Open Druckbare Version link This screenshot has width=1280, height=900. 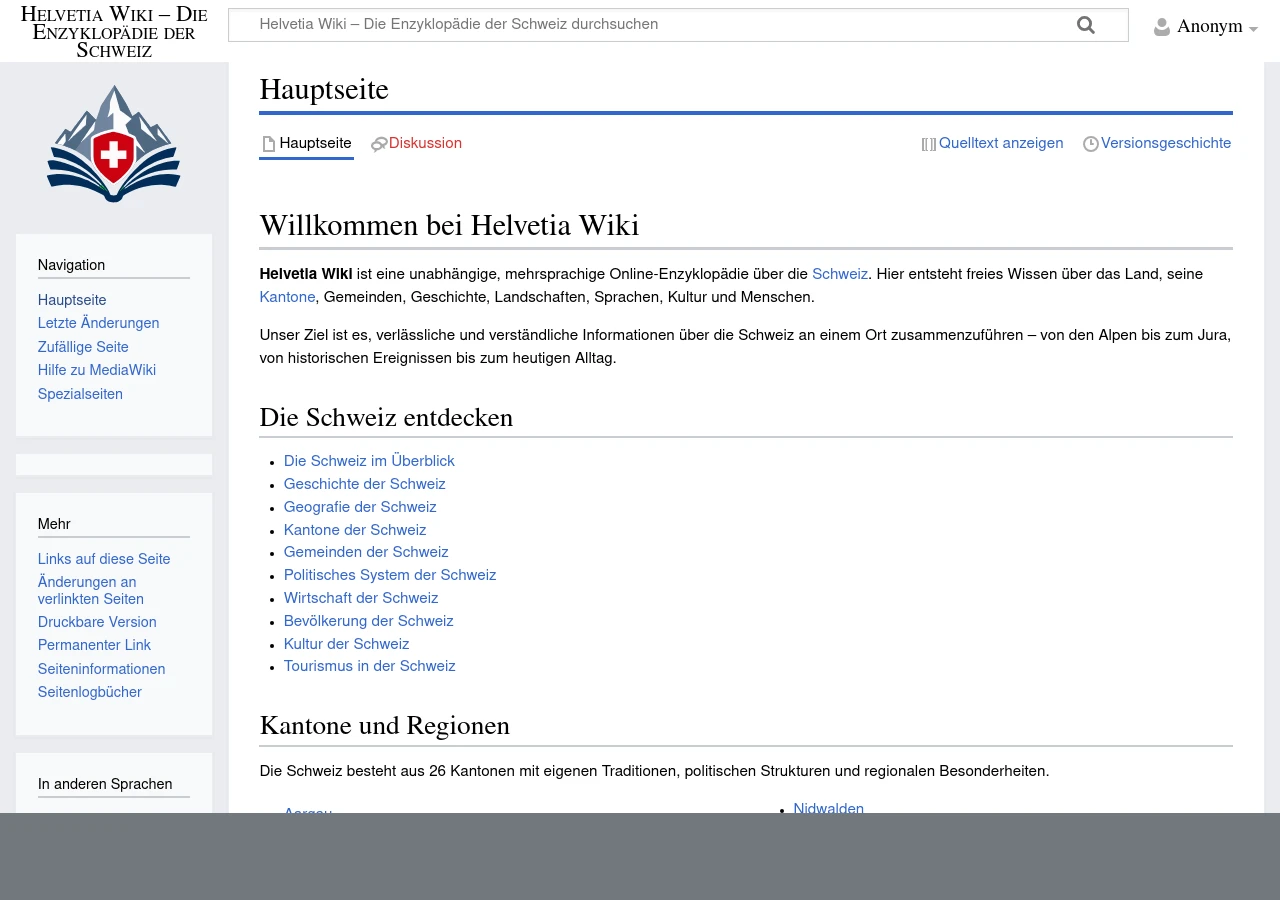tap(97, 623)
